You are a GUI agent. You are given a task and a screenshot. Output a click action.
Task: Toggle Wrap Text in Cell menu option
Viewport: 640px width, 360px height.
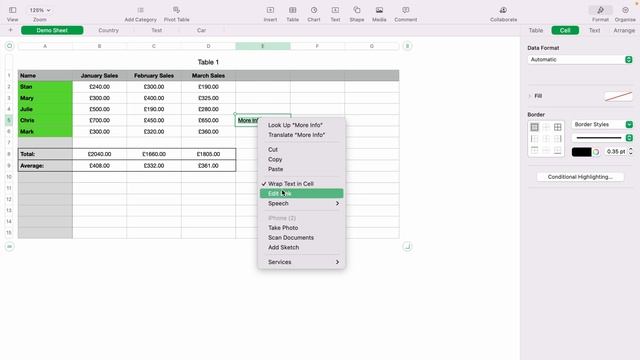pos(302,184)
